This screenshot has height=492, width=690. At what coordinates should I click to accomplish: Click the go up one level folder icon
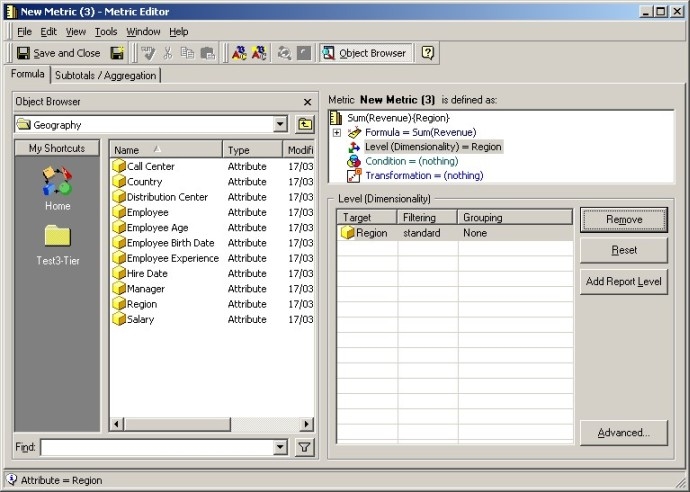click(305, 125)
